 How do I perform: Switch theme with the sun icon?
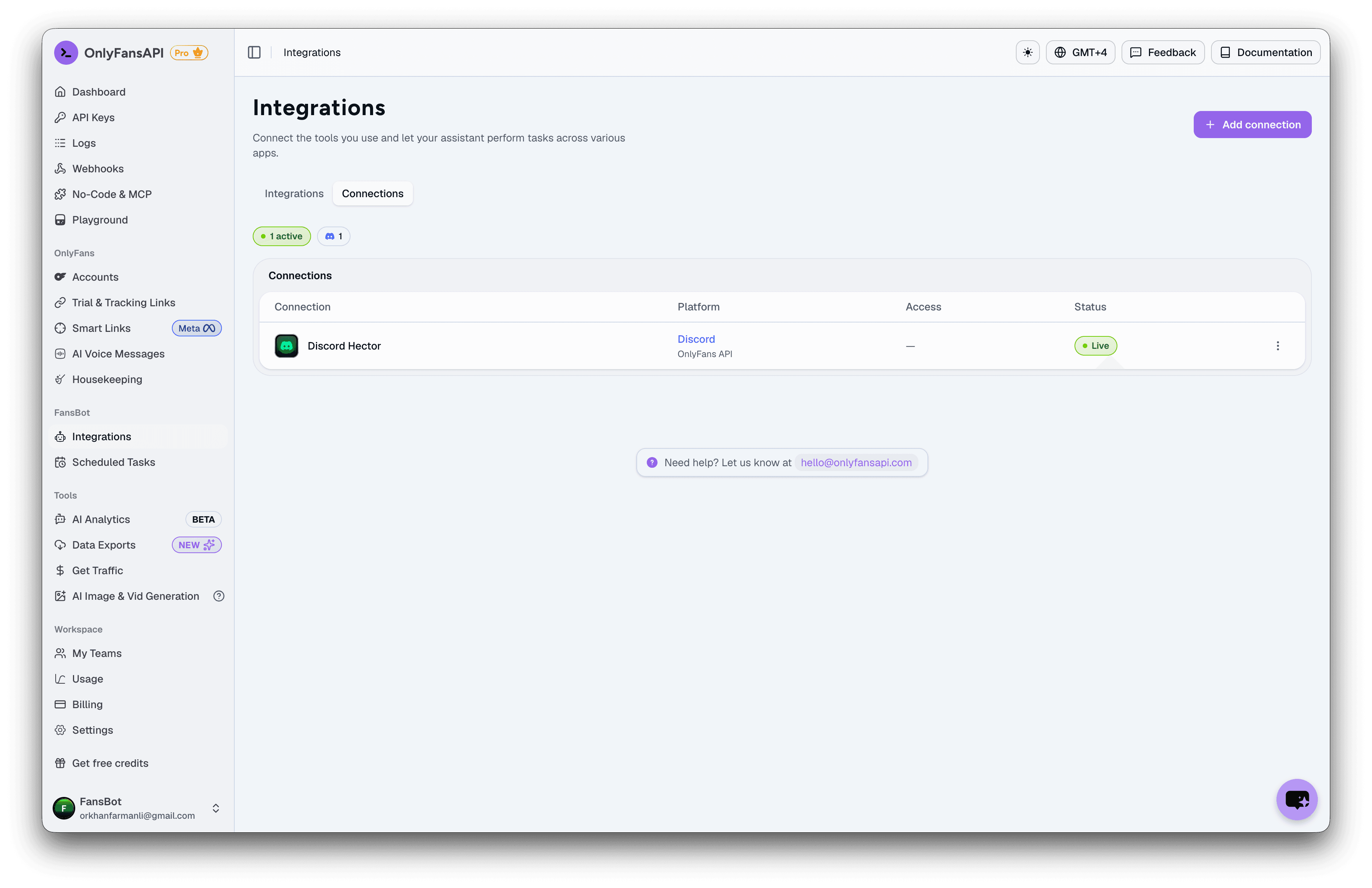[1027, 52]
